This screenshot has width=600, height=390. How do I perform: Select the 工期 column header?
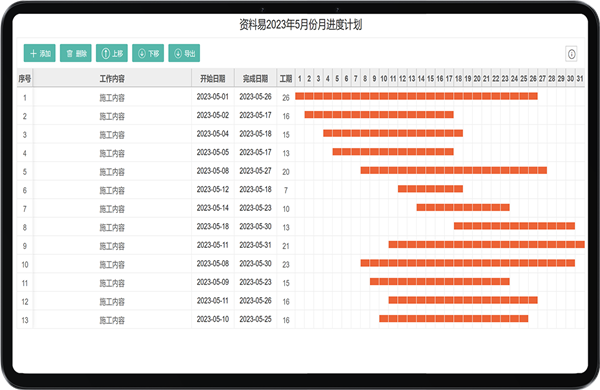[x=286, y=78]
